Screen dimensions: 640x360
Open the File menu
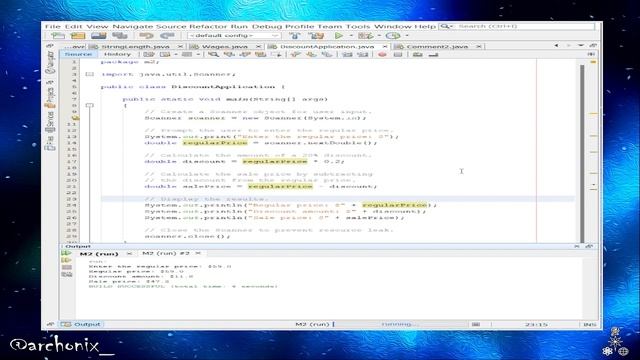pyautogui.click(x=53, y=26)
